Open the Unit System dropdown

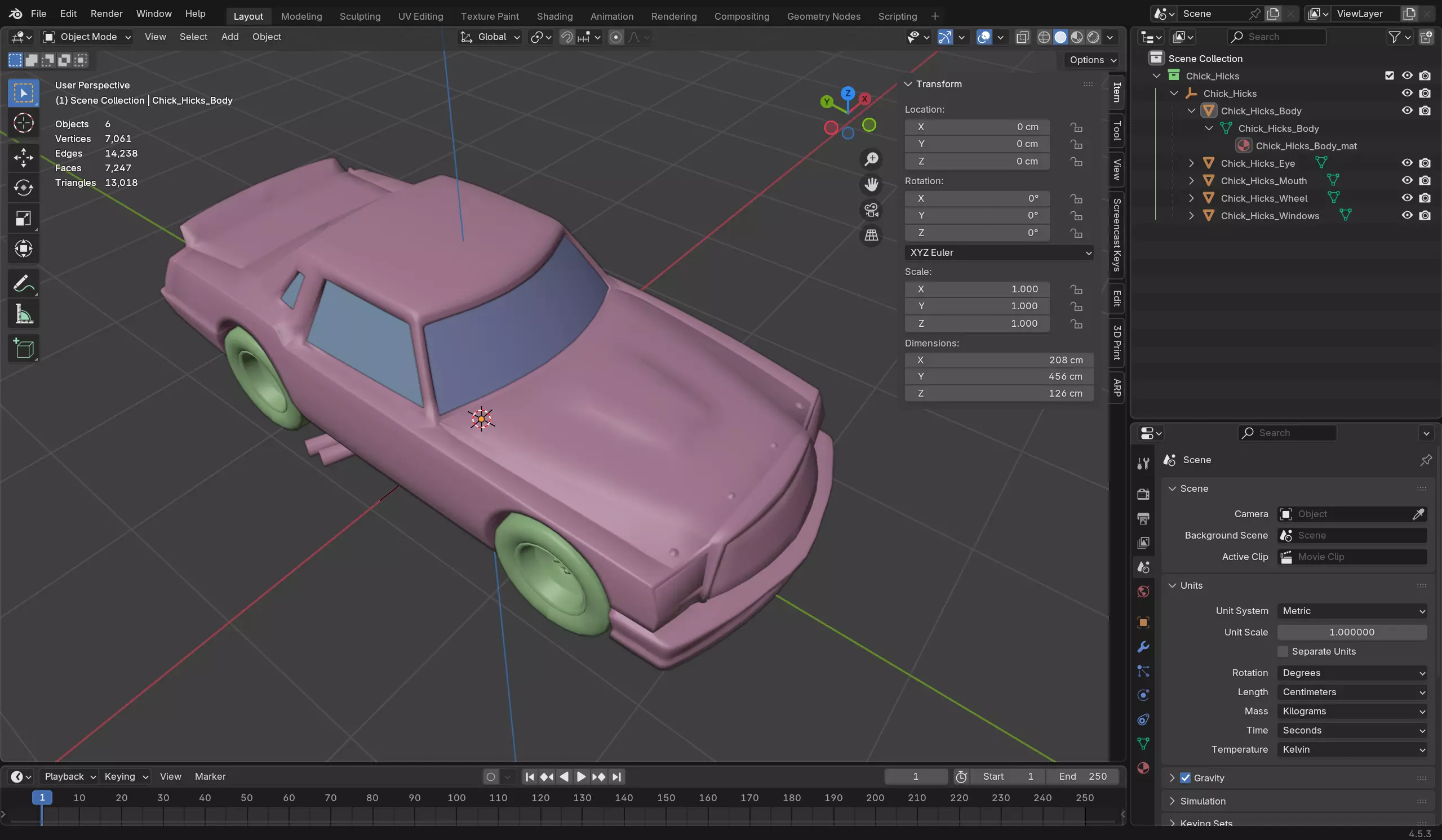tap(1352, 611)
